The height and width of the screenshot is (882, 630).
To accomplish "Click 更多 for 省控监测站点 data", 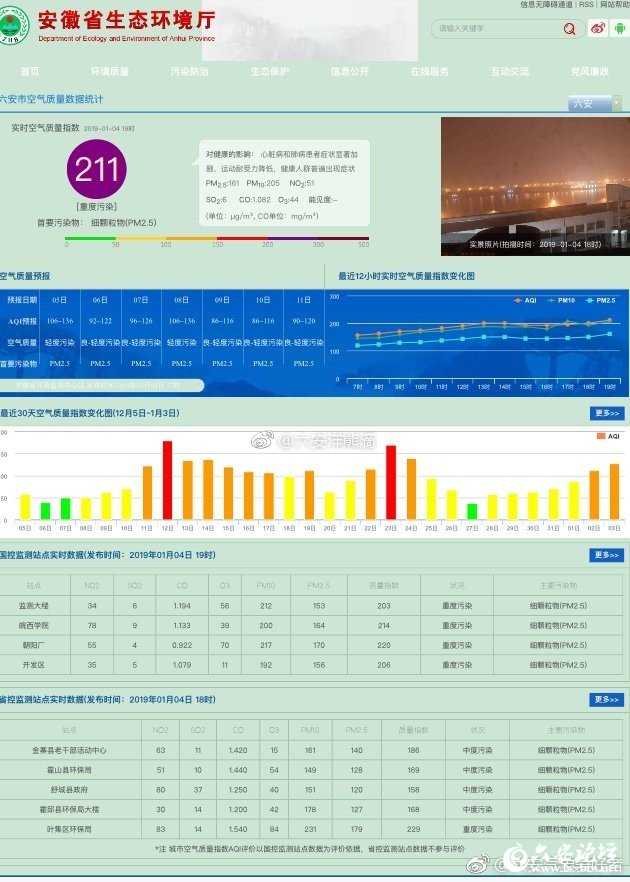I will (x=606, y=700).
